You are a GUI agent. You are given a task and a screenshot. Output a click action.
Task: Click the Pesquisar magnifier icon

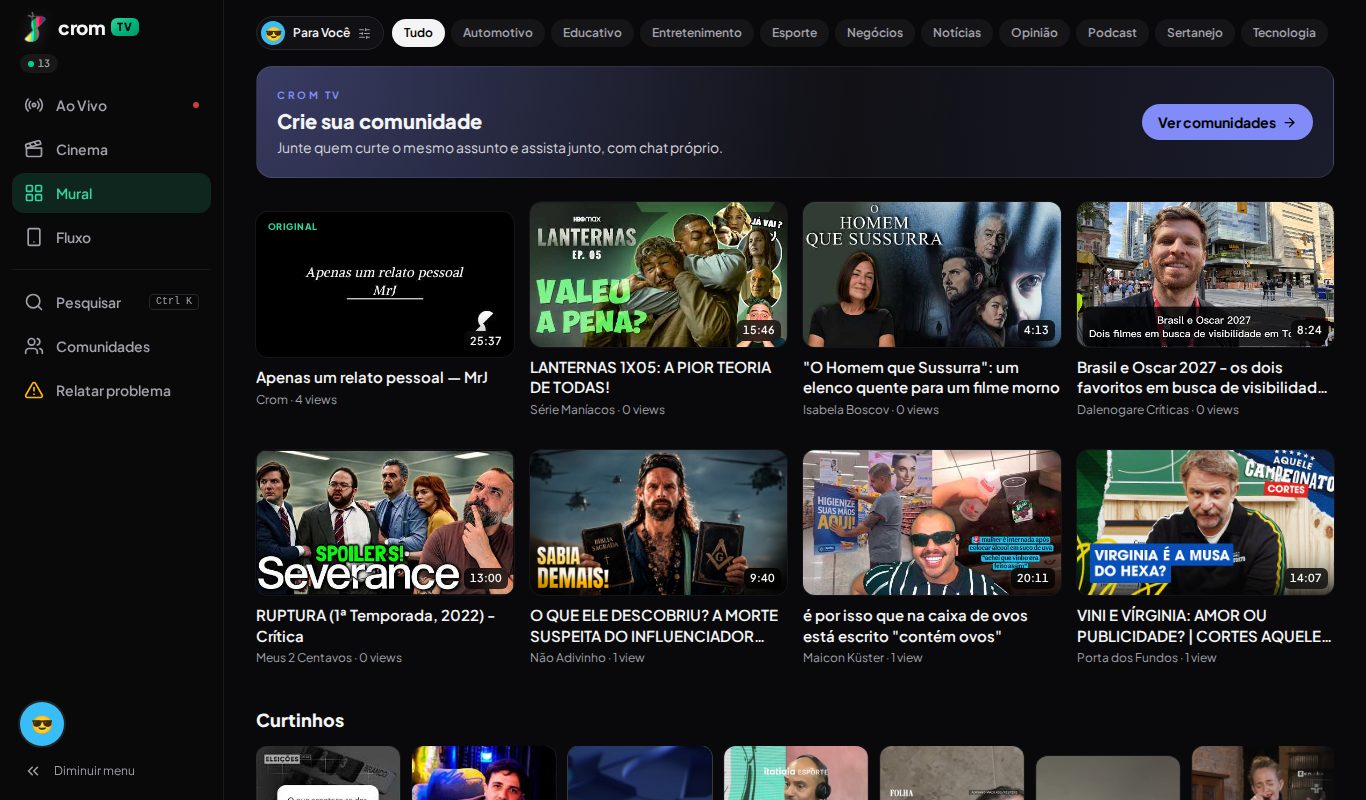pyautogui.click(x=34, y=302)
